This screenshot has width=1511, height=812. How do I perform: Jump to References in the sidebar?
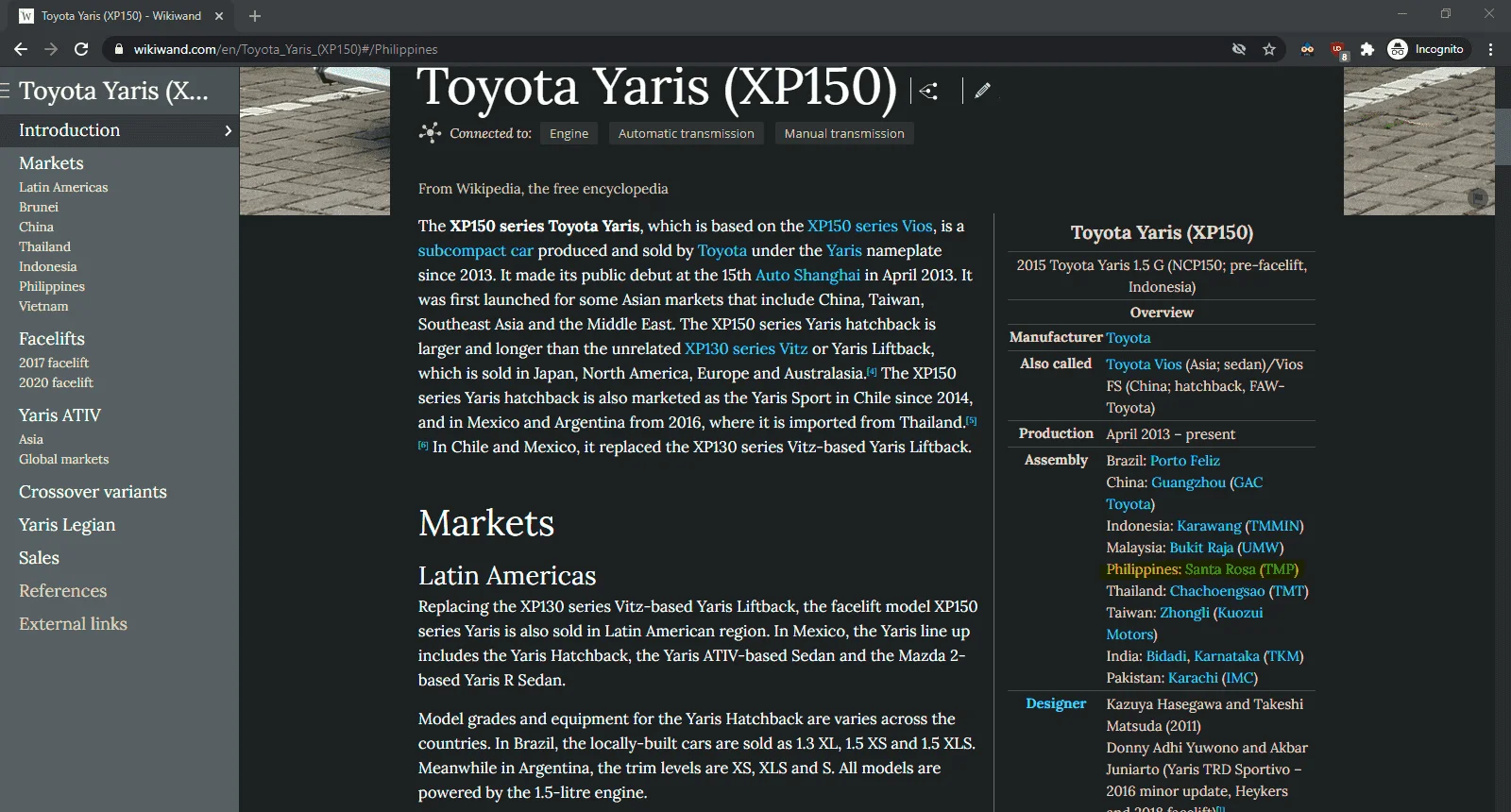coord(62,591)
